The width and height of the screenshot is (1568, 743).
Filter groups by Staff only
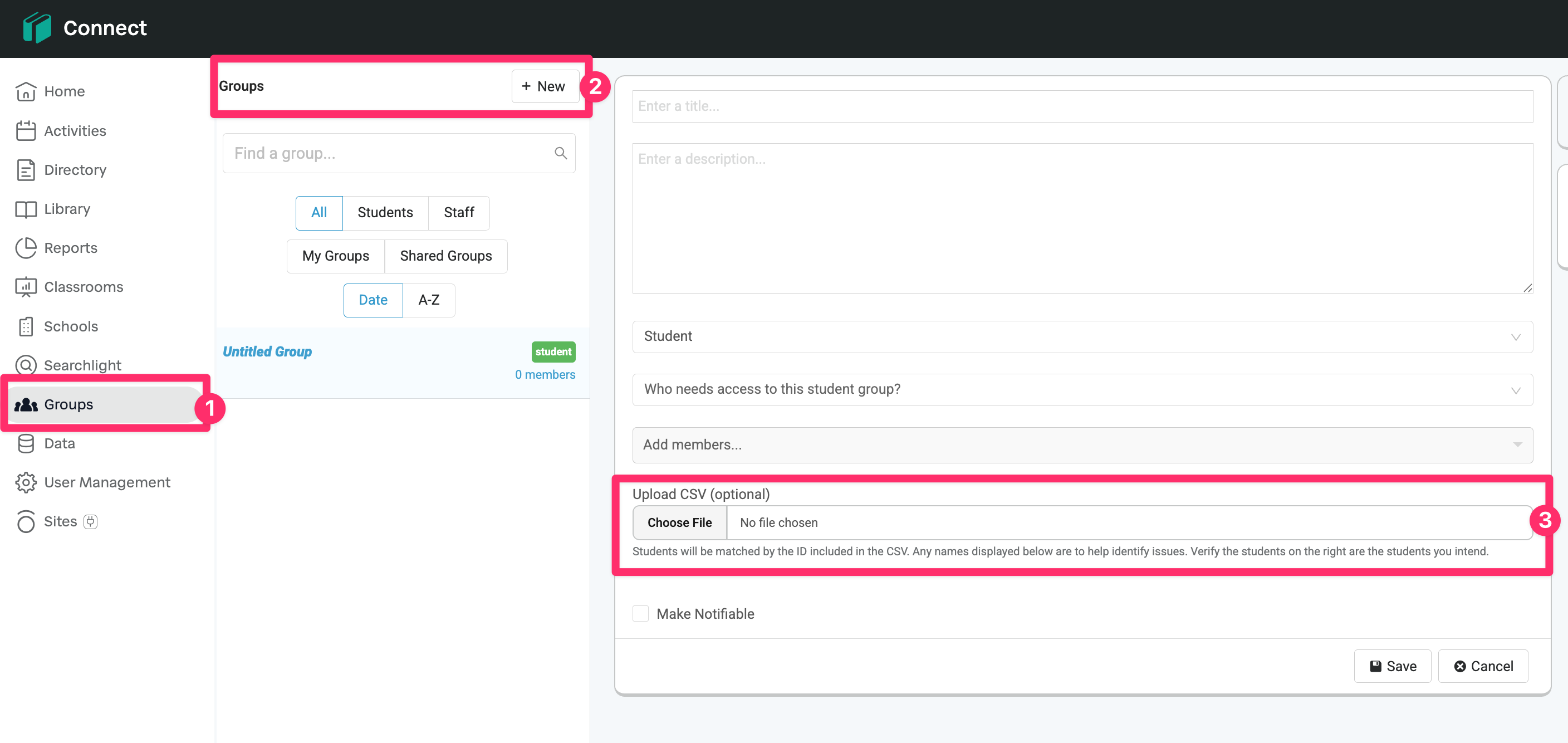click(459, 213)
